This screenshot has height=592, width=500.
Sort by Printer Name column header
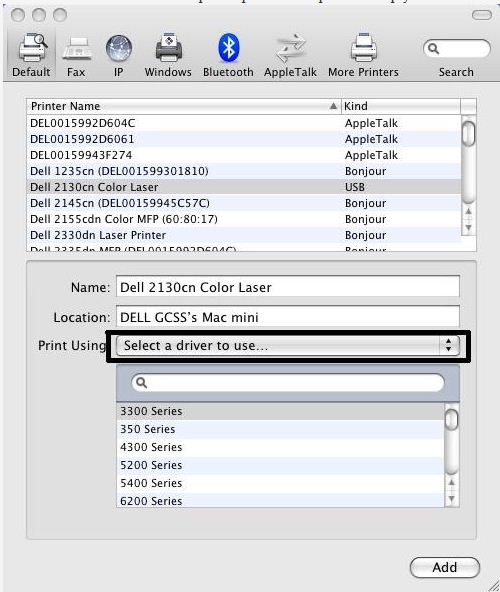[184, 106]
